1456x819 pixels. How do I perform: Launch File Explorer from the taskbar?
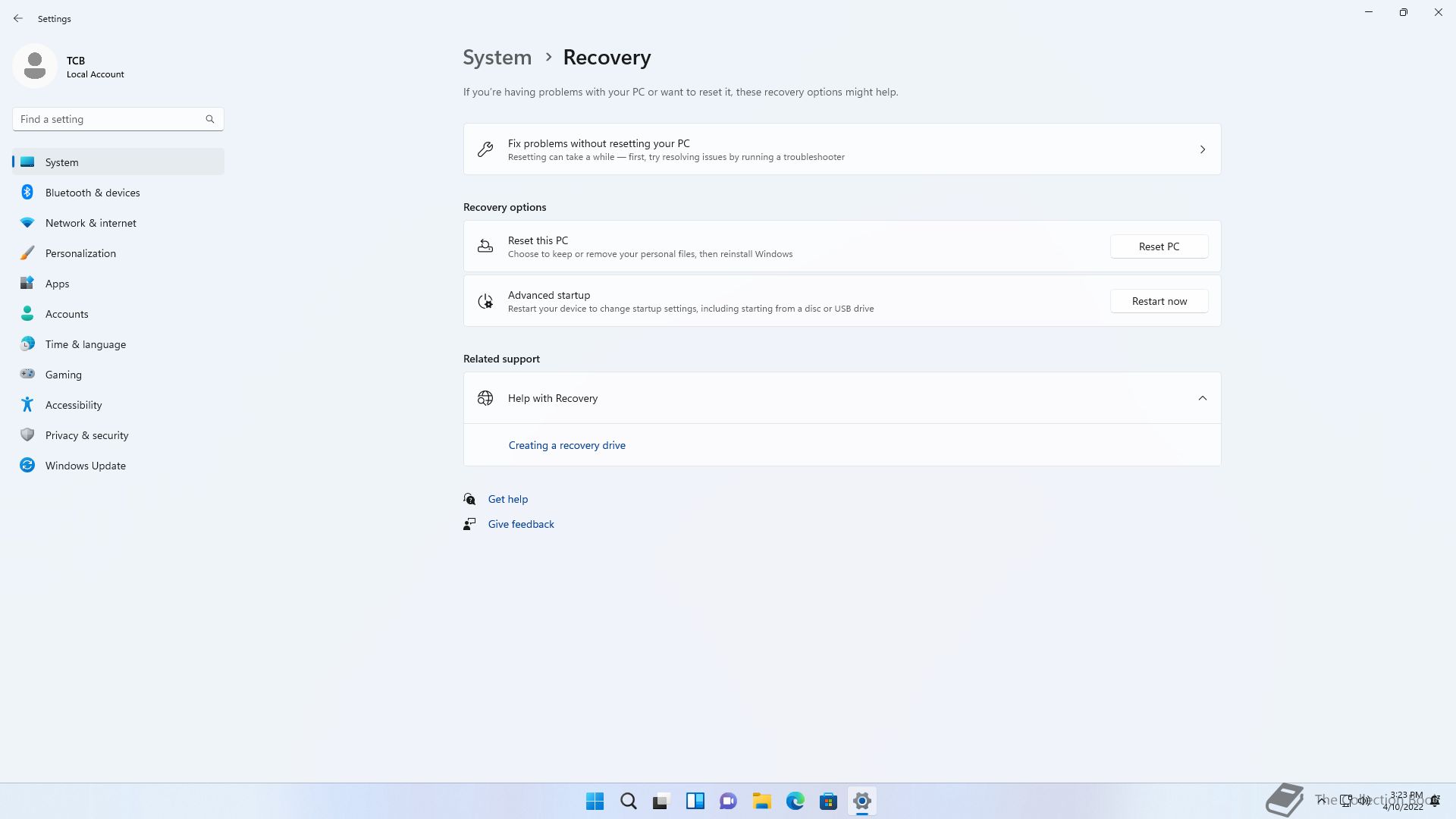pyautogui.click(x=762, y=801)
